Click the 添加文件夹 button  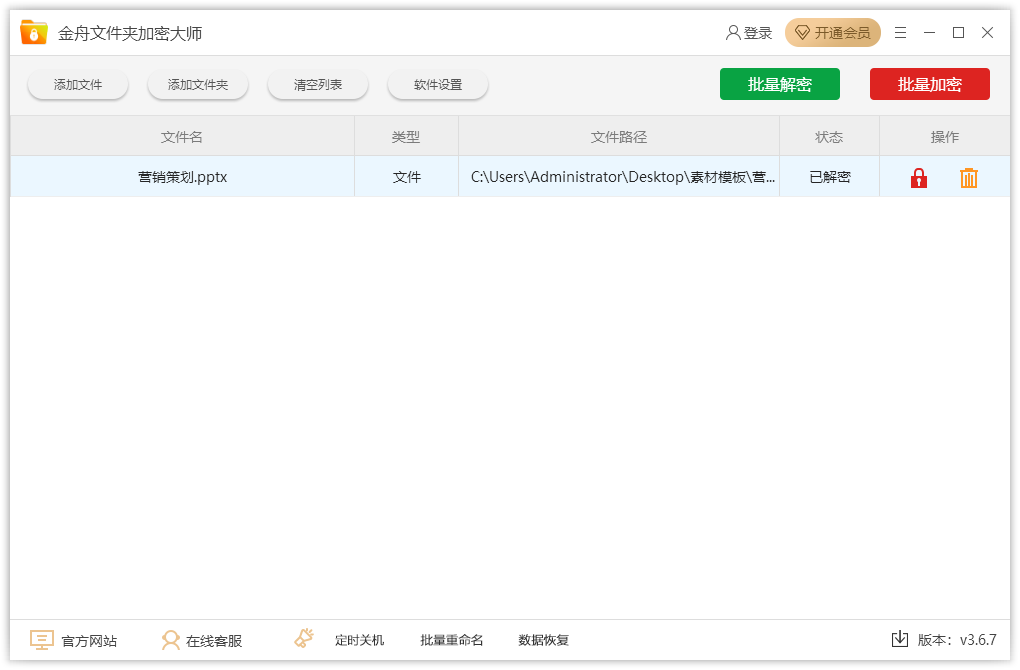(x=198, y=85)
